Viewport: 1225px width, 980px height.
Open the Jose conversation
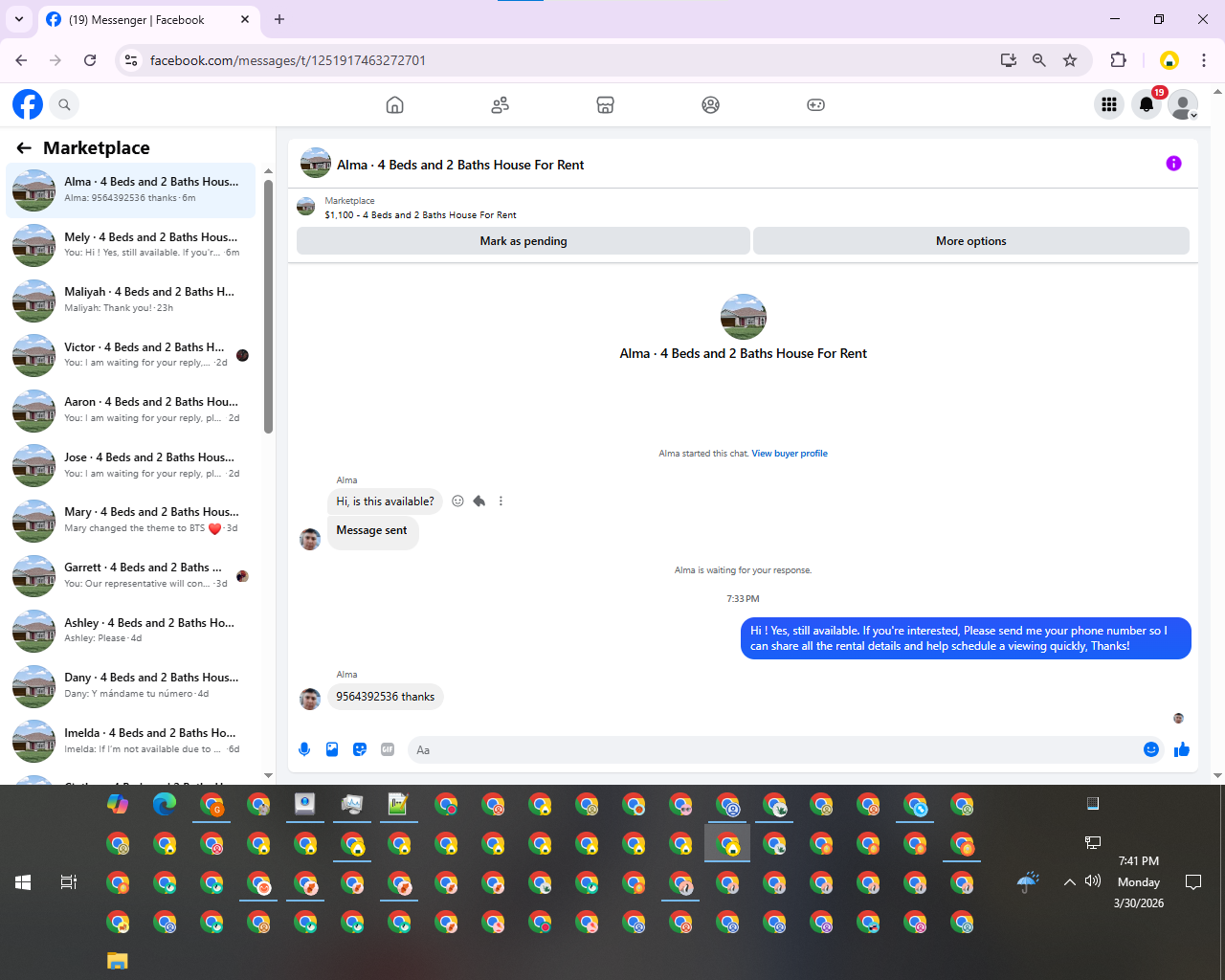tap(131, 466)
